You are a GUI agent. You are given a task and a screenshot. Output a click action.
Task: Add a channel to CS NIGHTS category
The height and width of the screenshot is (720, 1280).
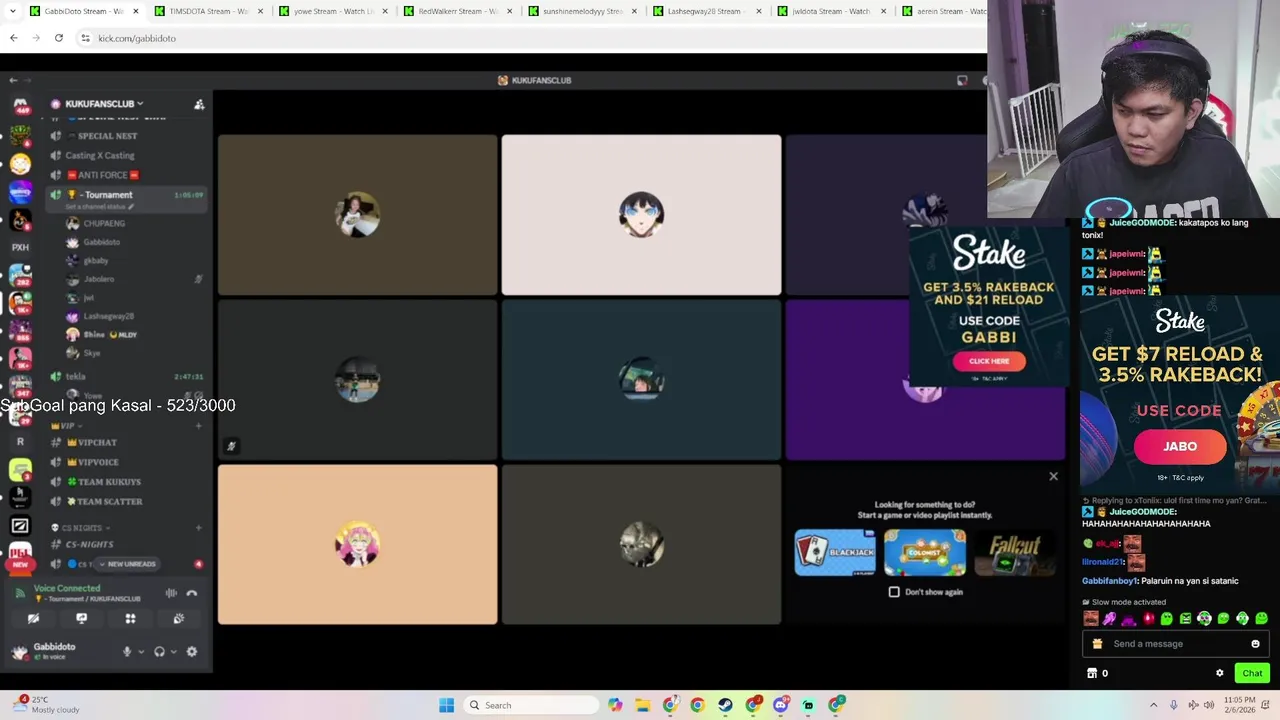click(198, 528)
